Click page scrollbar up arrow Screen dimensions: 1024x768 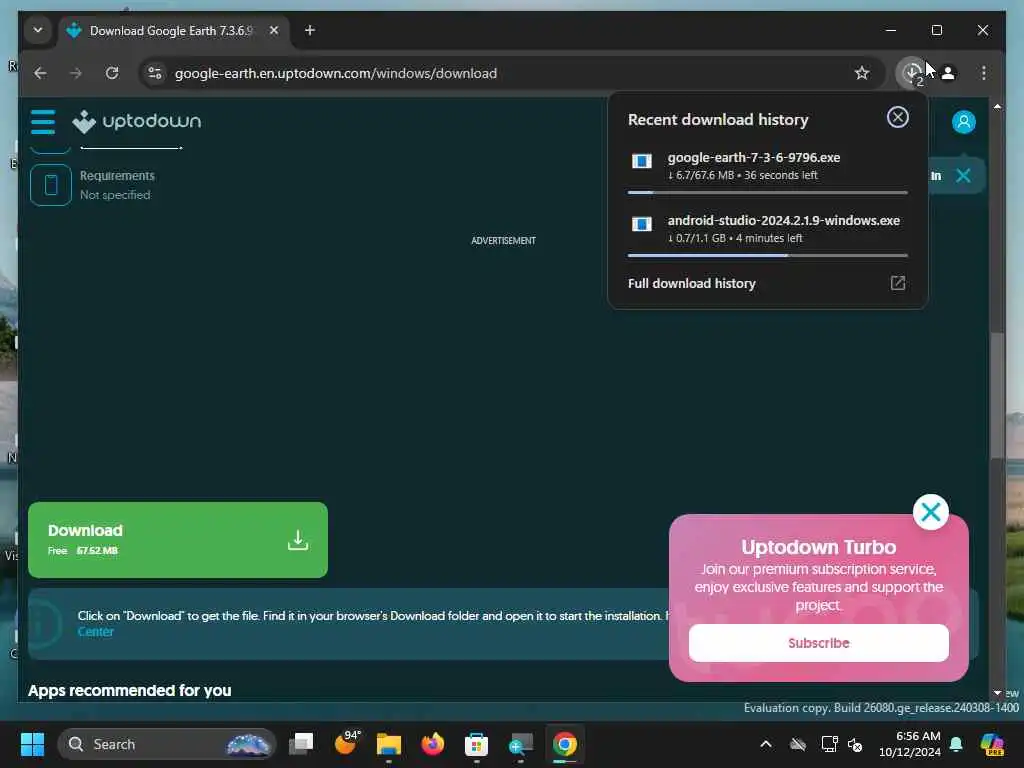(x=997, y=106)
